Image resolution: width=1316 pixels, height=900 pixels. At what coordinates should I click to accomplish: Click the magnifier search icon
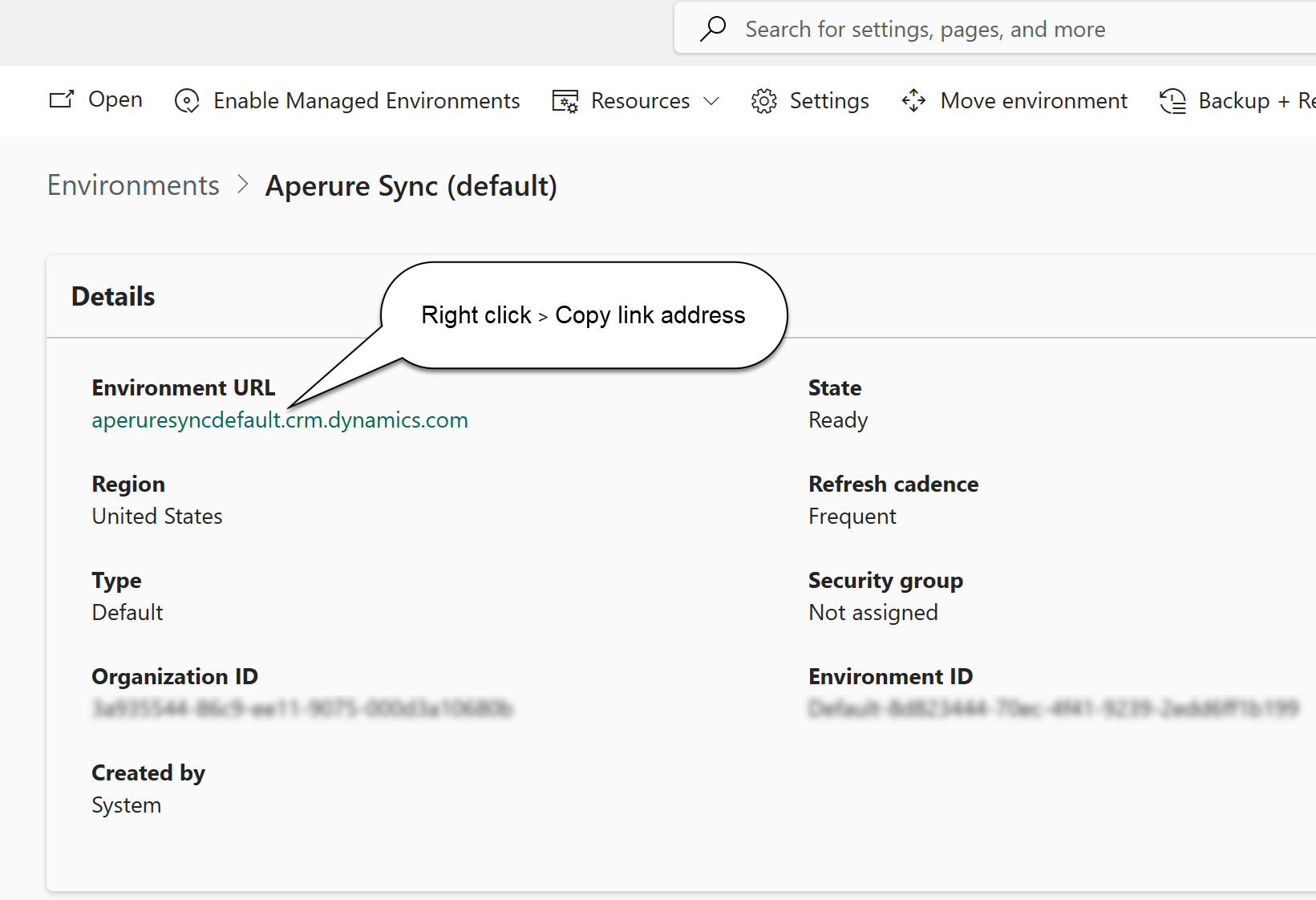(712, 29)
